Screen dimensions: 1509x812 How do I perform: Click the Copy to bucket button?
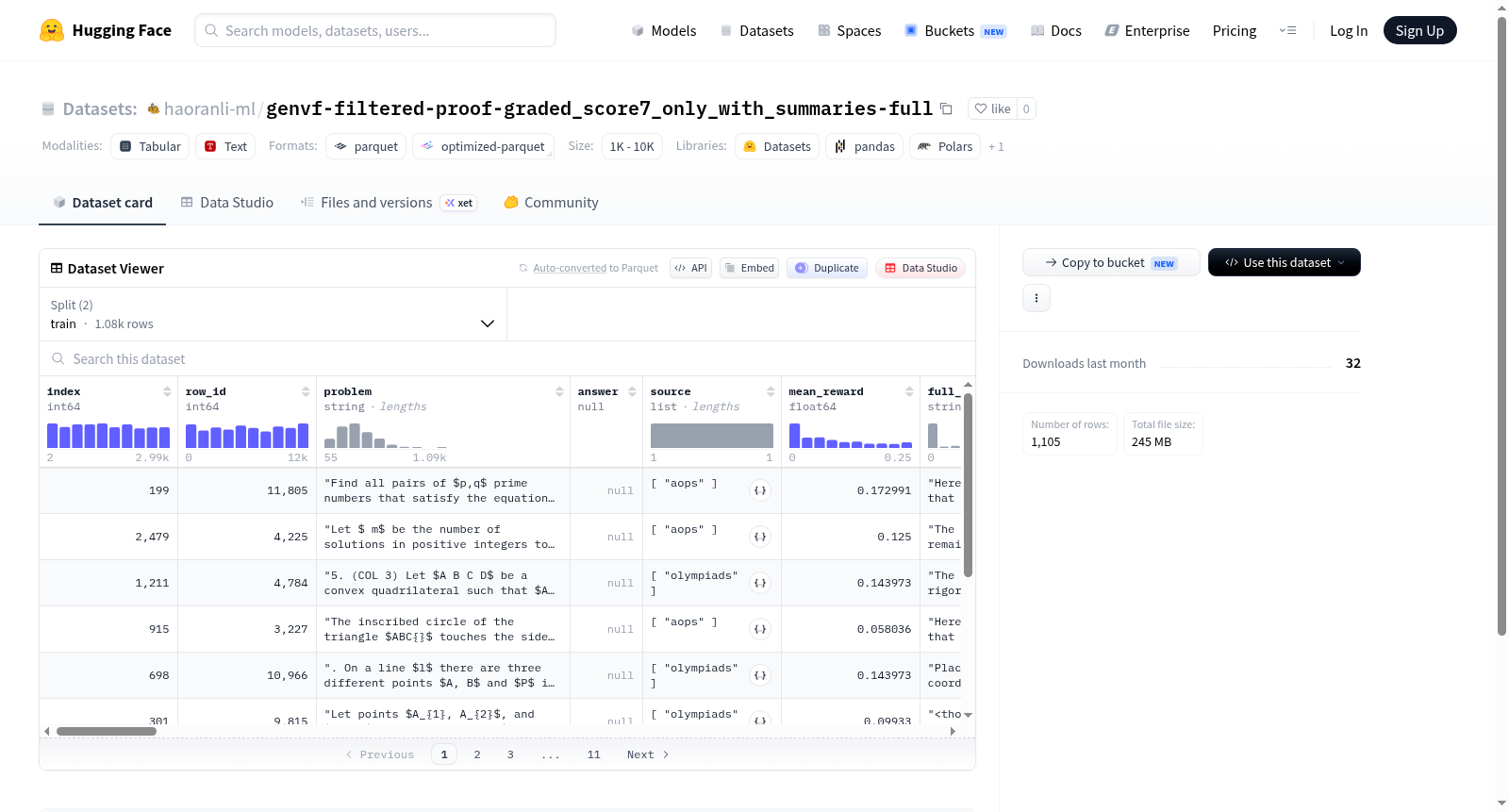point(1111,262)
